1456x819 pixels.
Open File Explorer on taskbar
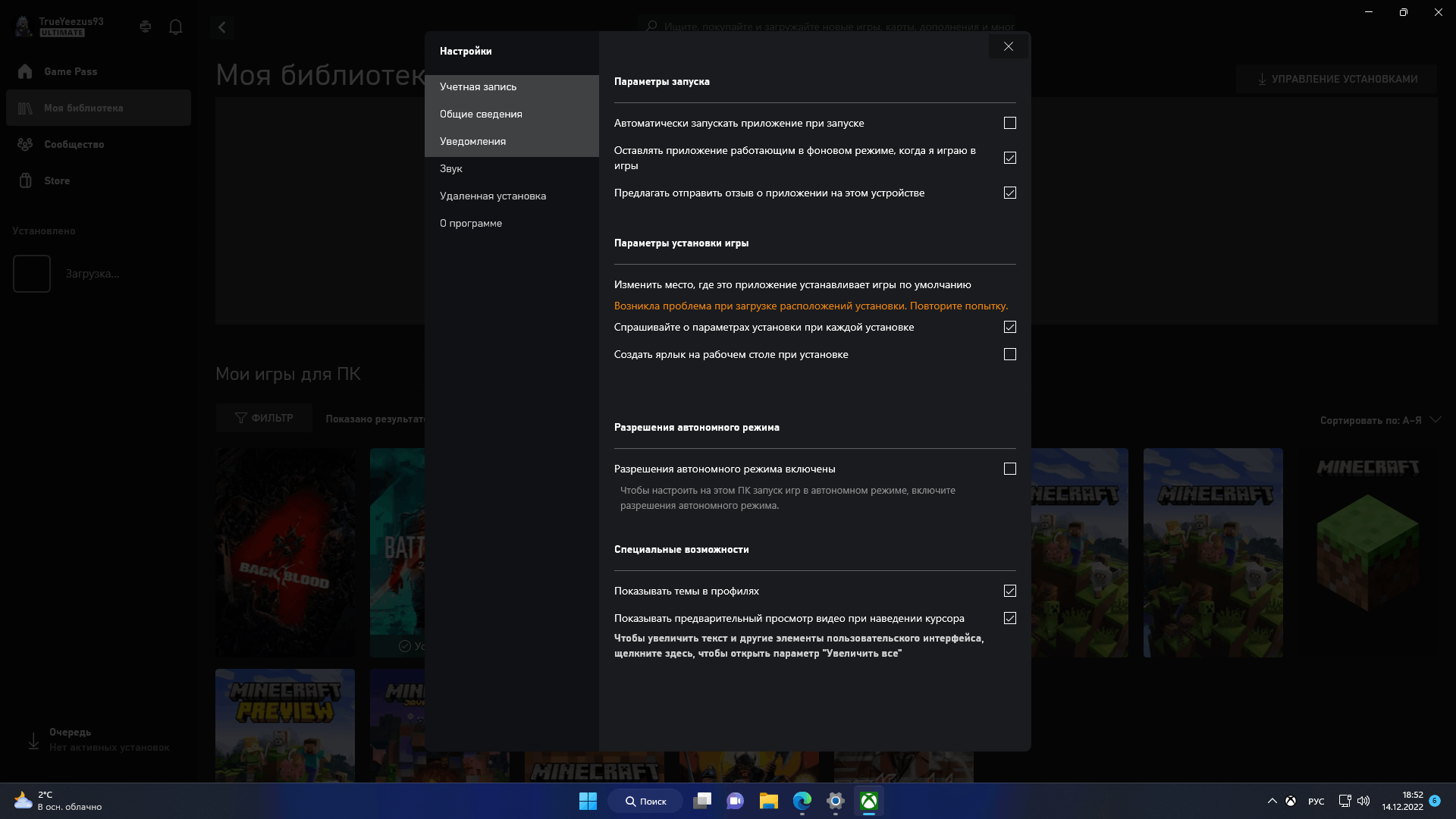769,801
